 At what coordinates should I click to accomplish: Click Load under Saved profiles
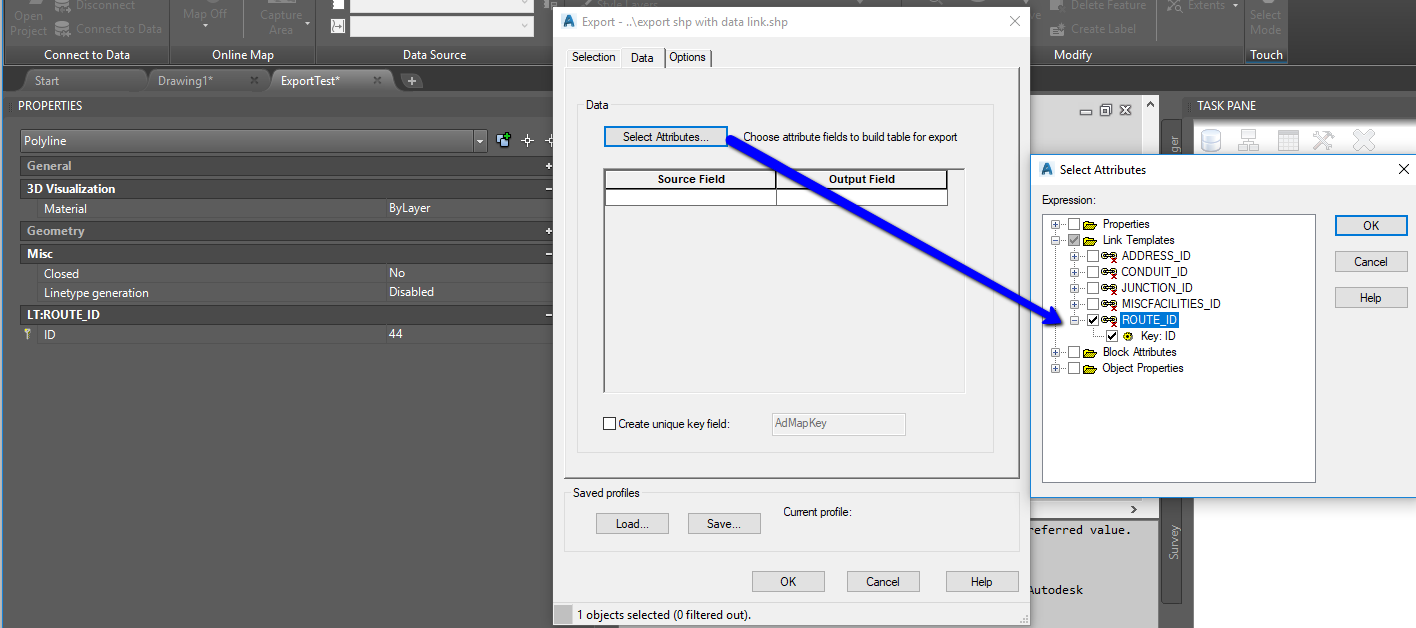tap(632, 523)
